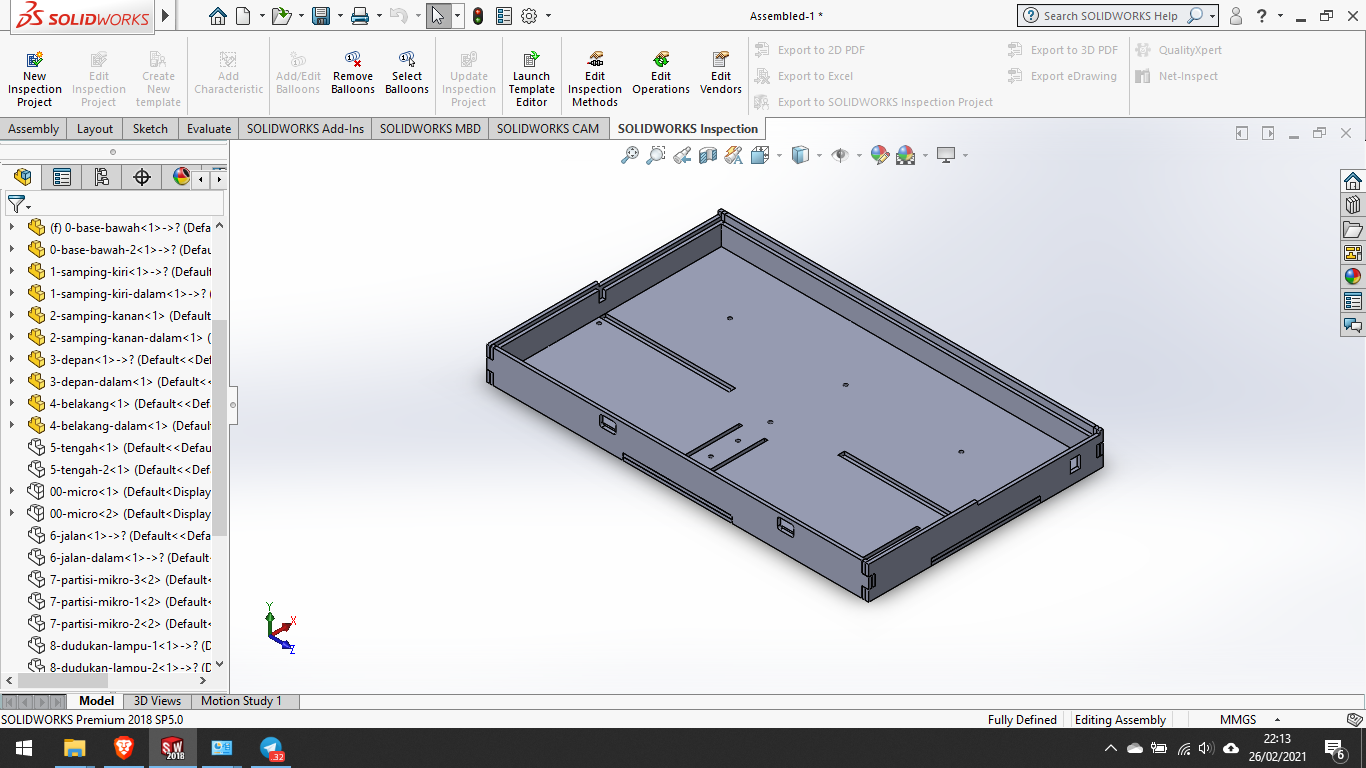1366x768 pixels.
Task: Switch to SOLIDWORKS Add-Ins tab
Action: [306, 128]
